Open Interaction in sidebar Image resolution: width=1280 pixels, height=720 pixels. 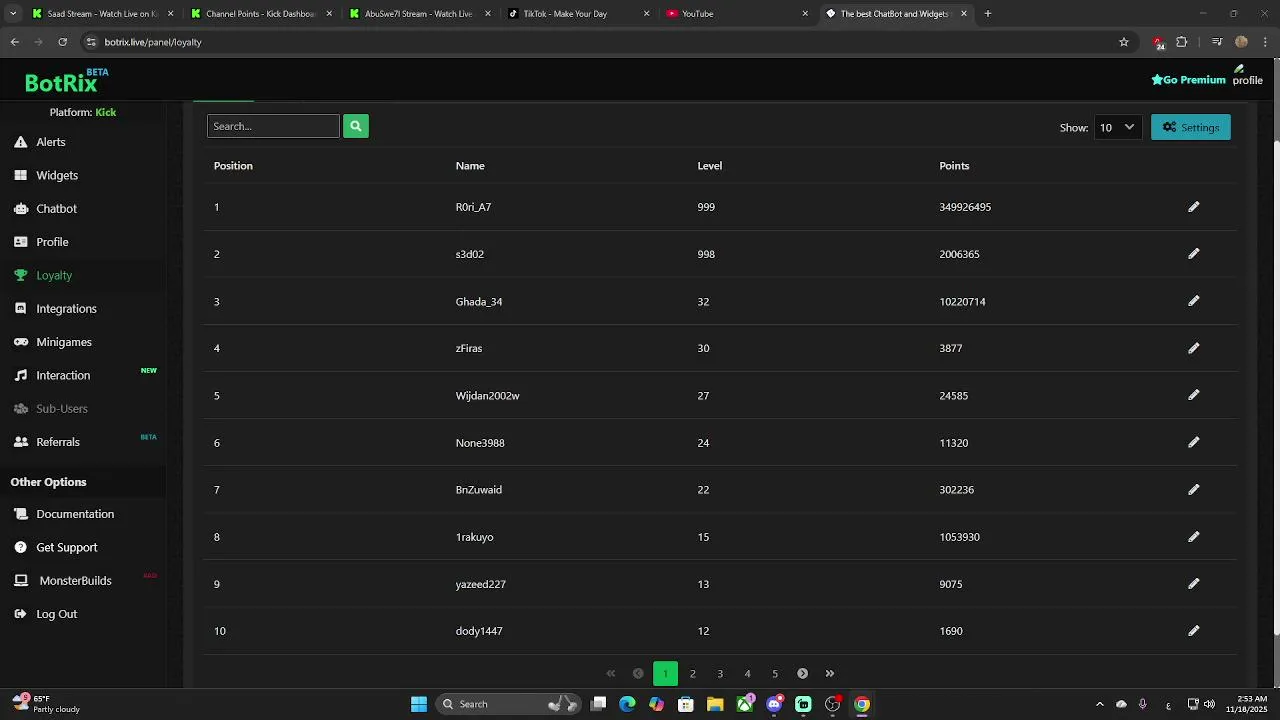(x=63, y=375)
